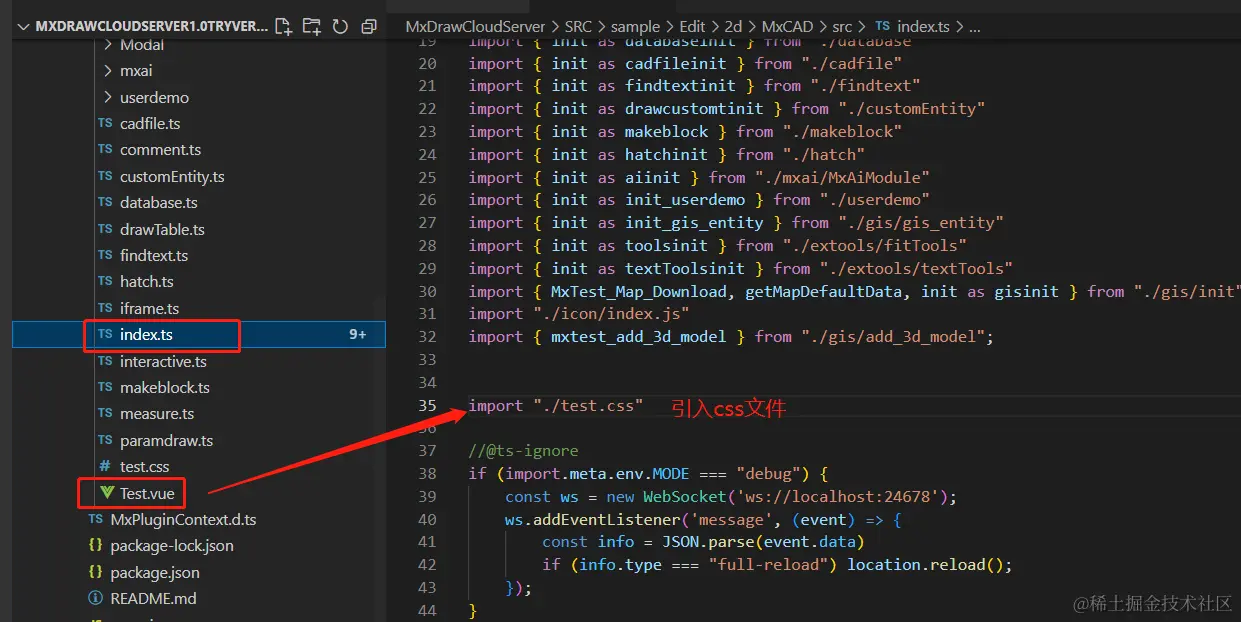Screen dimensions: 1241x622
Task: Open interactive.ts file
Action: [163, 361]
